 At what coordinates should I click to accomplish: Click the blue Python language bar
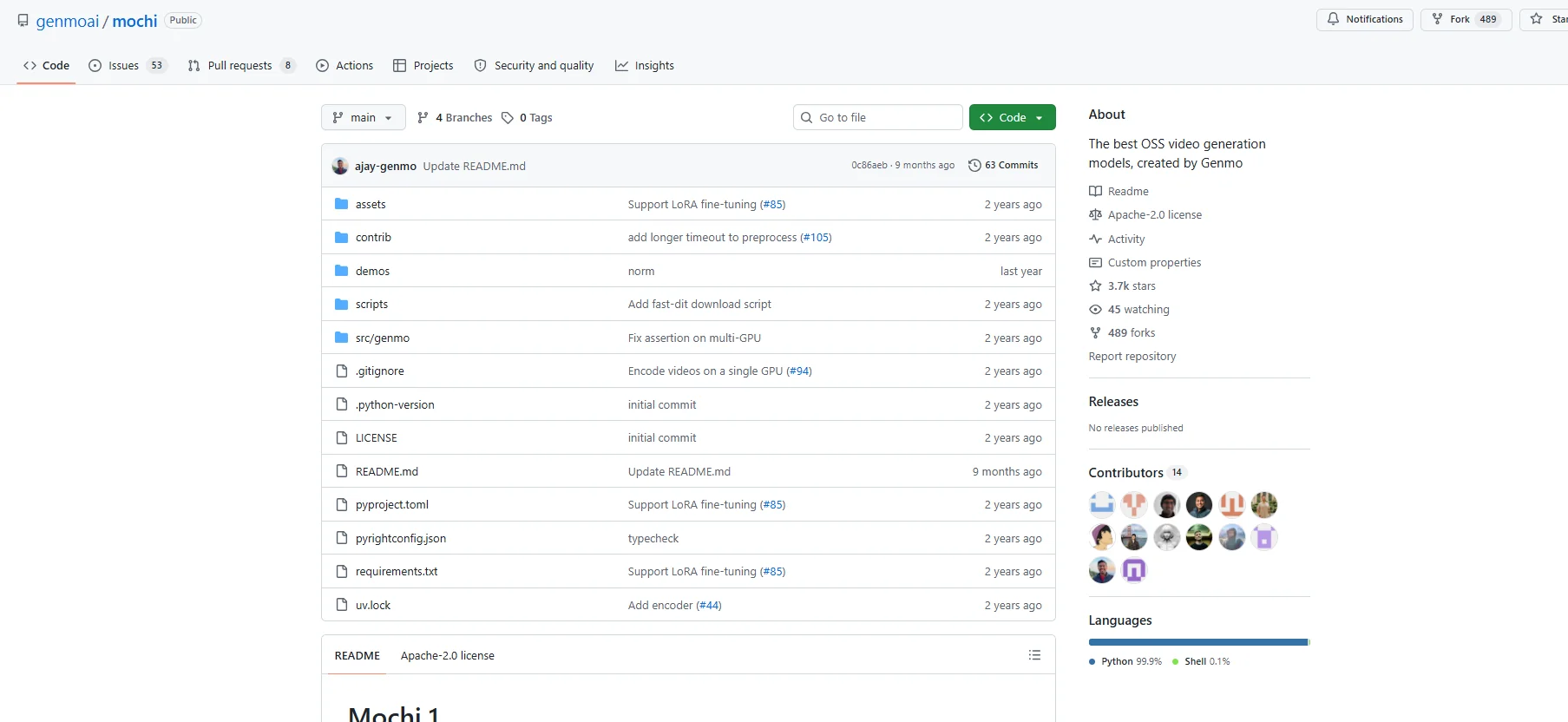pyautogui.click(x=1198, y=642)
